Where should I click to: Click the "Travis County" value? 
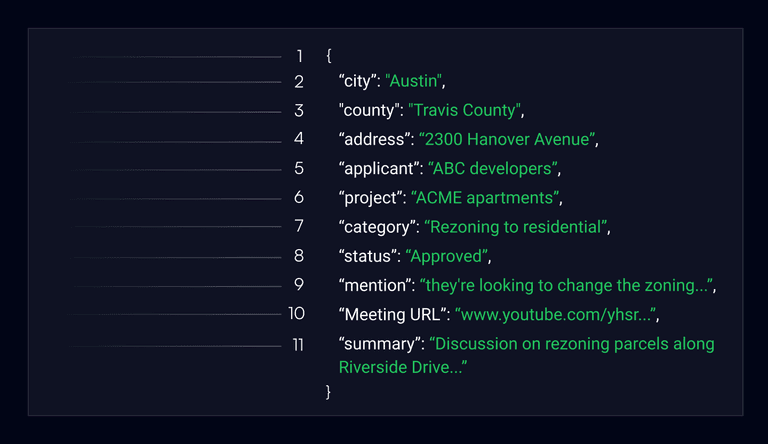coord(464,110)
